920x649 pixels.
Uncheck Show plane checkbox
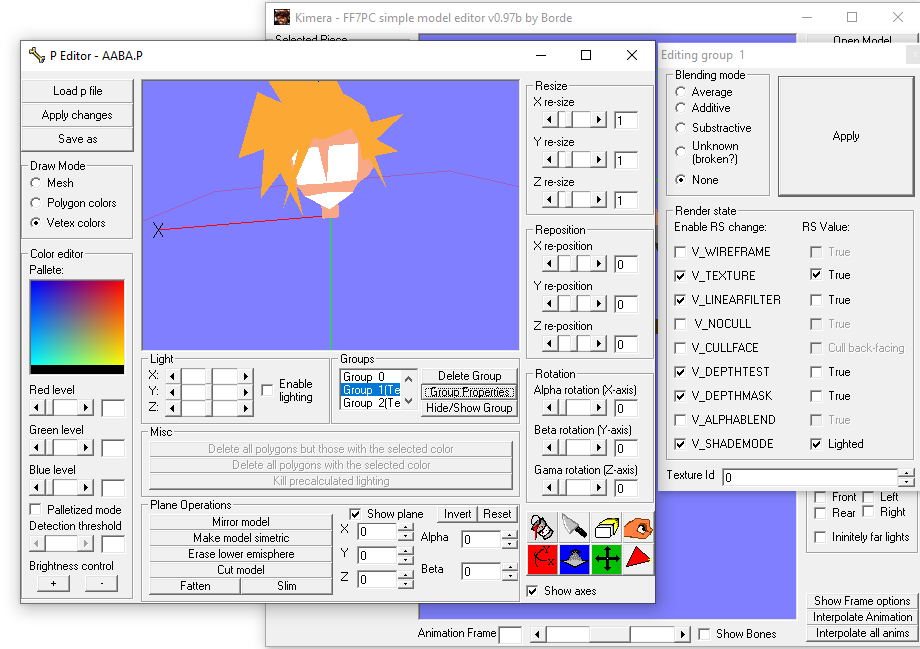pos(355,514)
